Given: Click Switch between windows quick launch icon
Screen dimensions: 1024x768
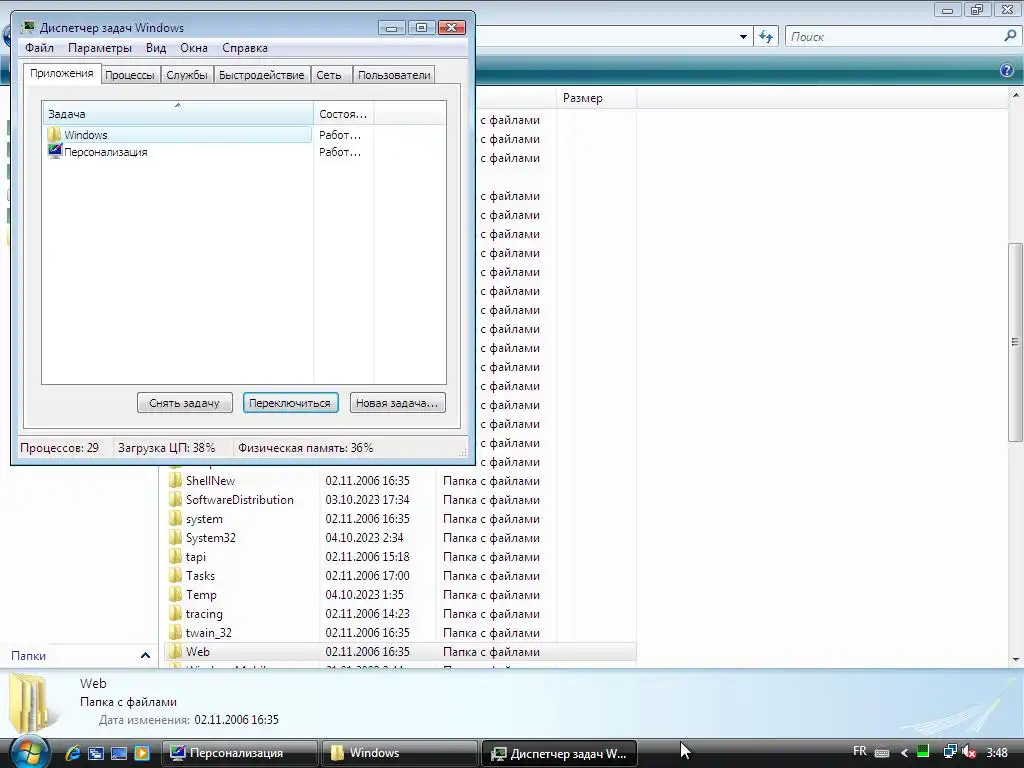Looking at the screenshot, I should [96, 753].
